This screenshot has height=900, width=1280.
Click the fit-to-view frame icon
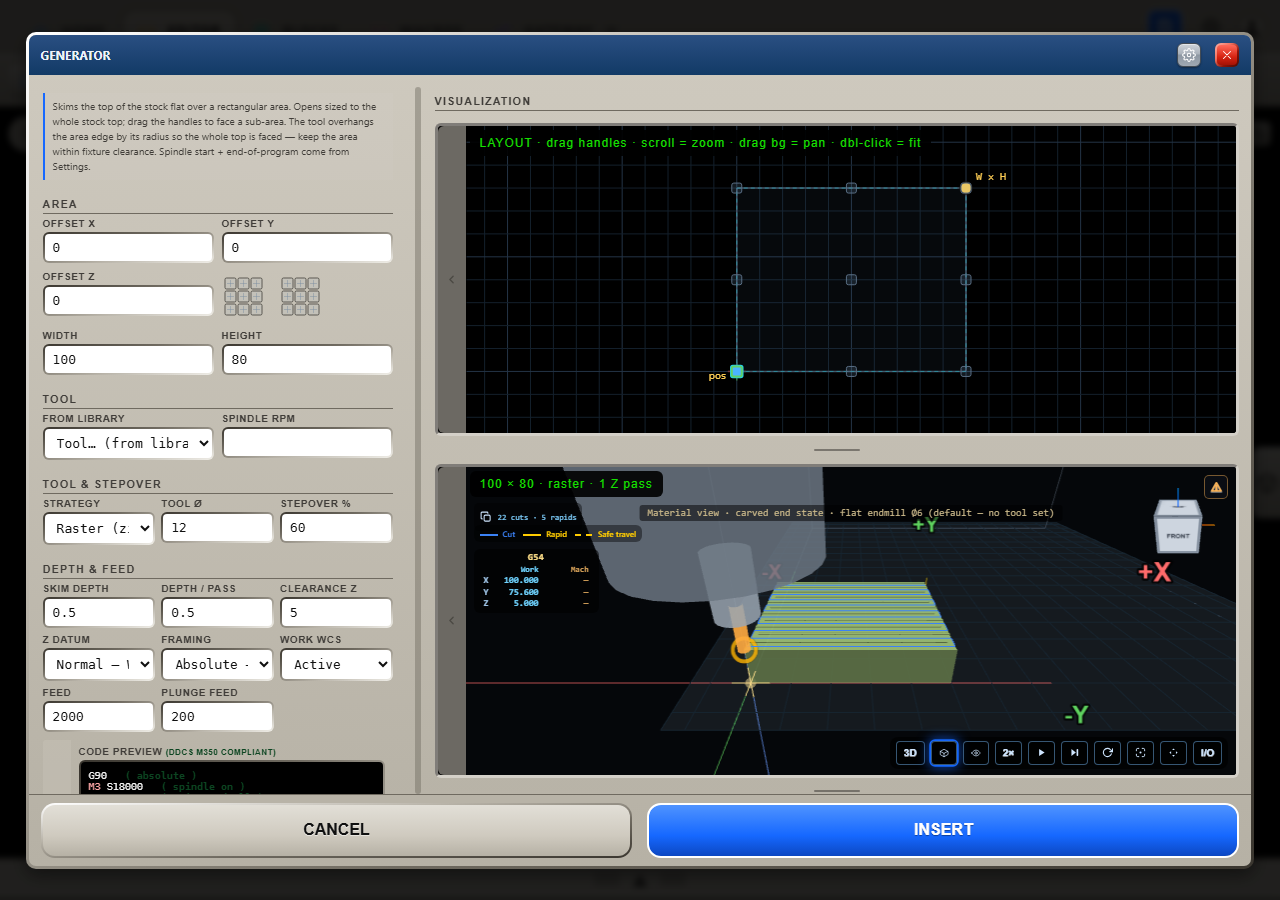tap(1140, 753)
